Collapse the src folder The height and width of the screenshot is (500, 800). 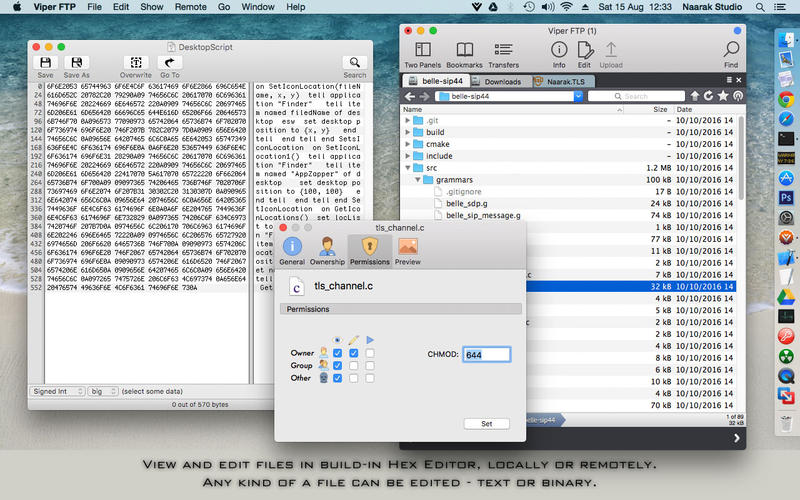pyautogui.click(x=408, y=168)
